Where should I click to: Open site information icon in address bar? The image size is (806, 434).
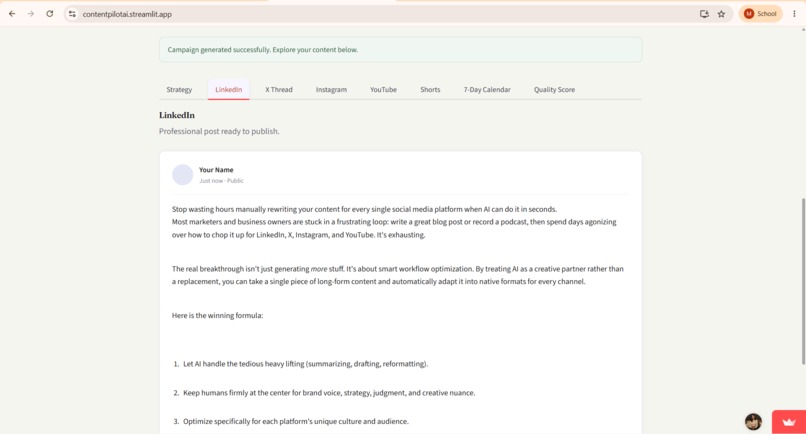(x=72, y=14)
